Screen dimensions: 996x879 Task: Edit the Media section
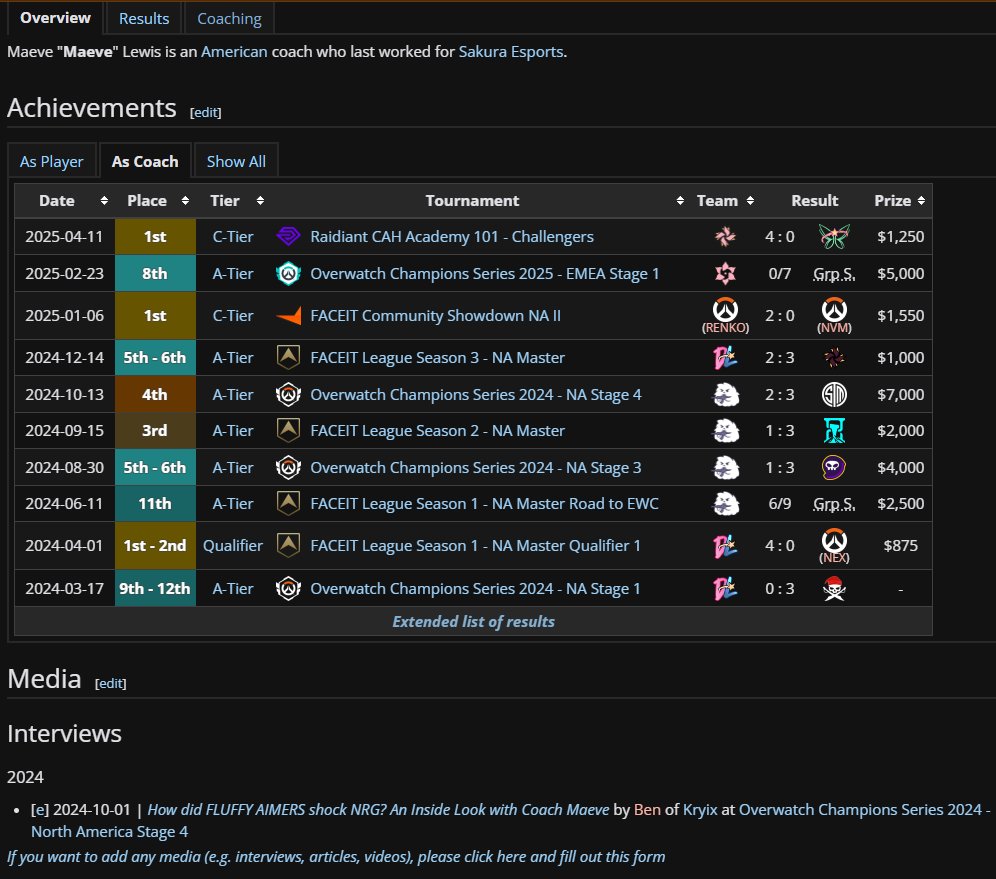111,683
